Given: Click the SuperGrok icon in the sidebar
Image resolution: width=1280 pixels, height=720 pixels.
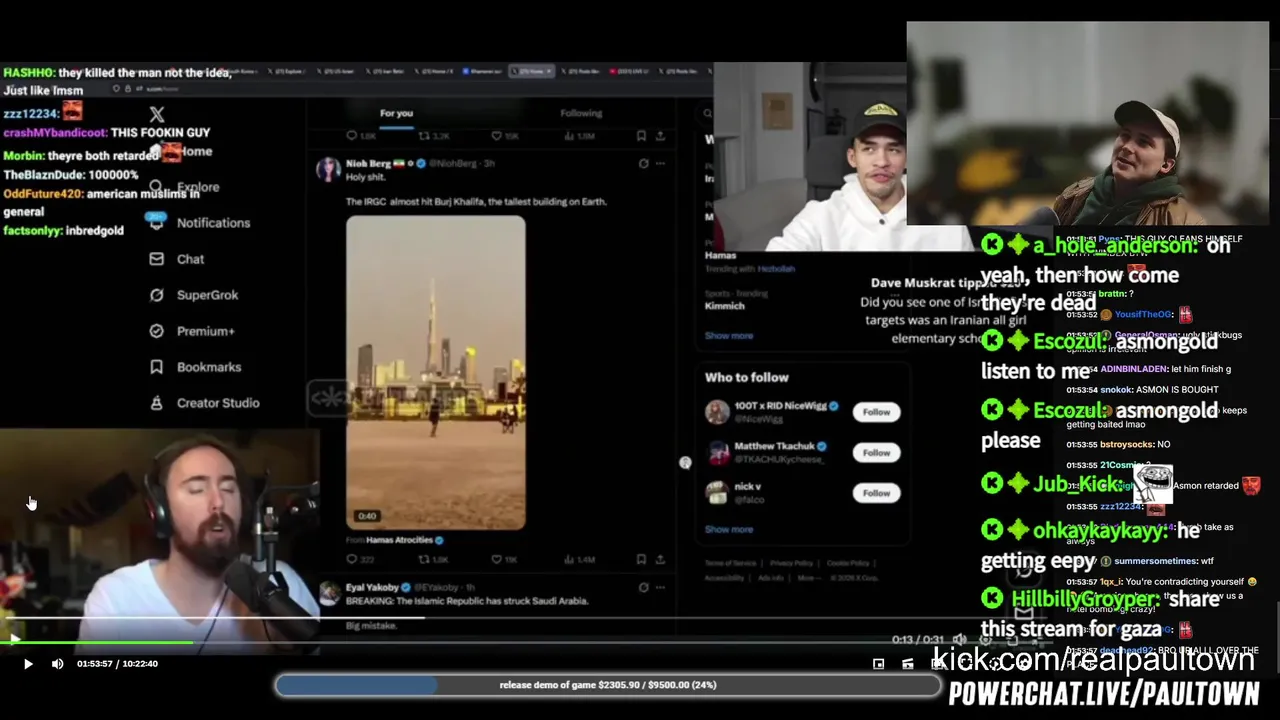Looking at the screenshot, I should point(156,295).
